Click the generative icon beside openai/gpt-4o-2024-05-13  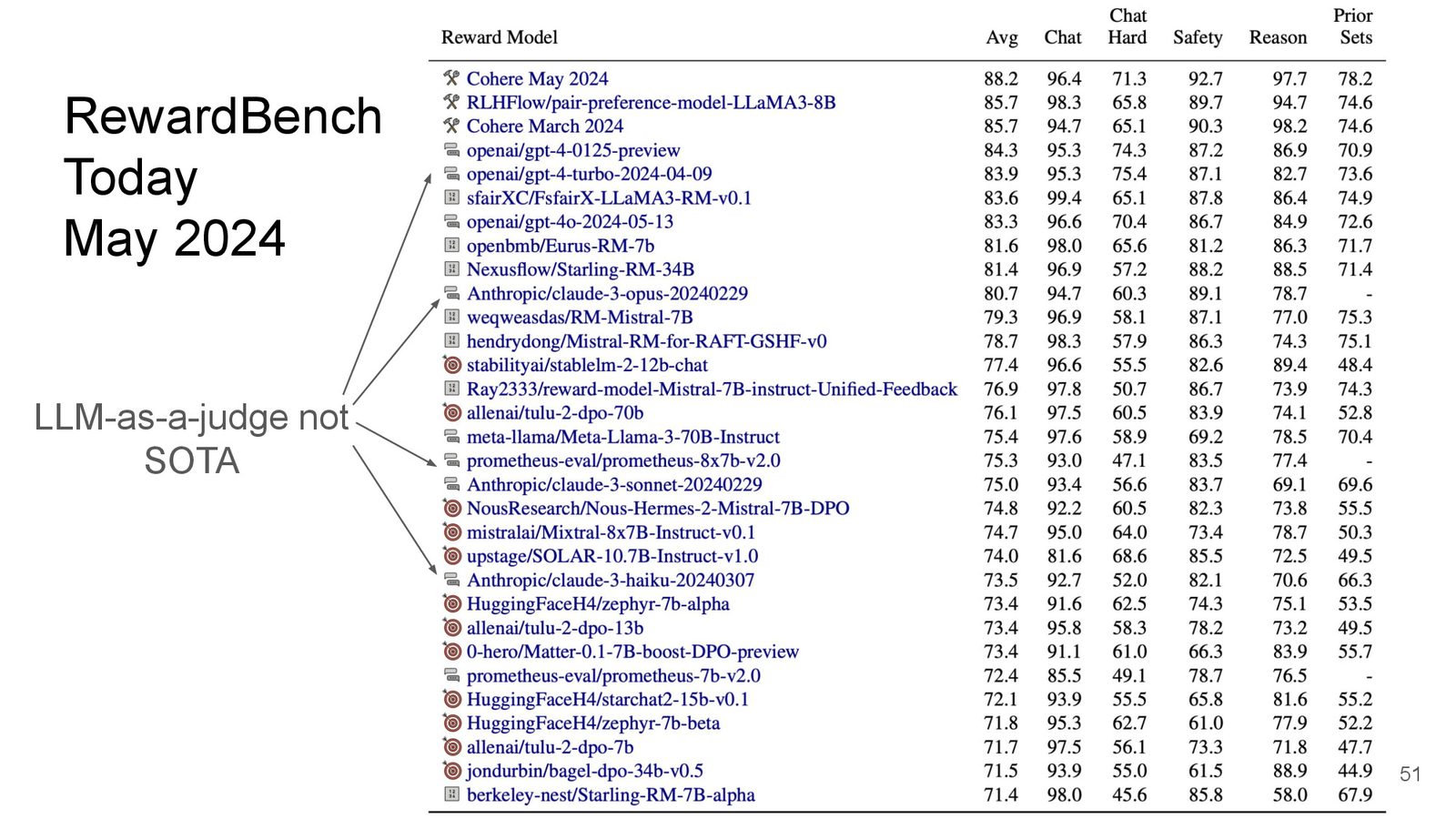451,221
